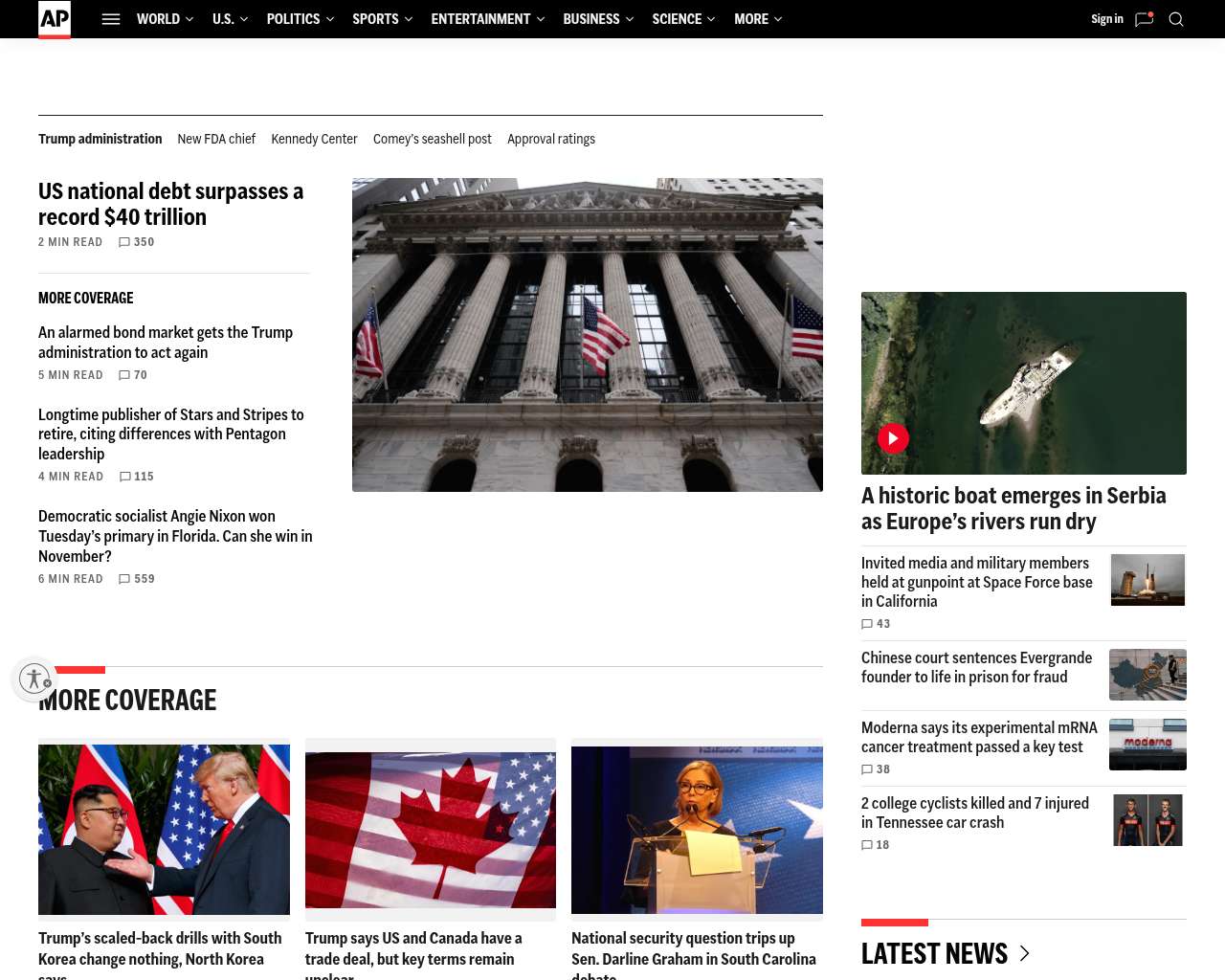This screenshot has width=1225, height=980.
Task: Open the North Korea drills headline
Action: 160,955
